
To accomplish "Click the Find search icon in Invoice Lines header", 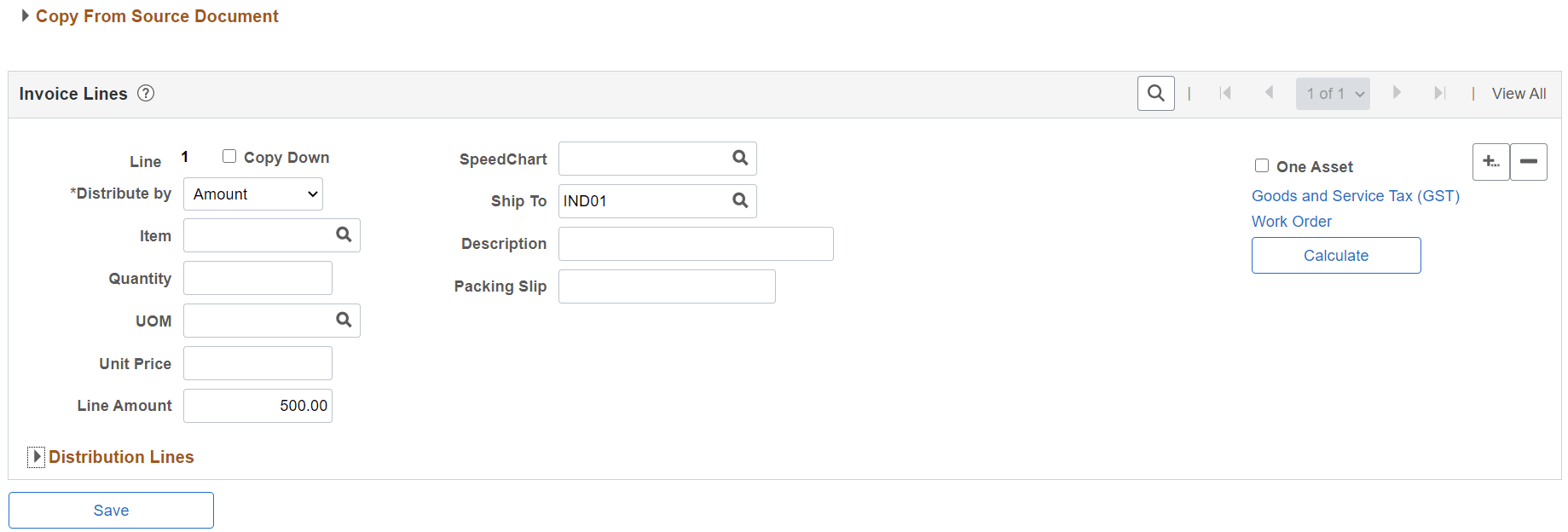I will pyautogui.click(x=1155, y=93).
